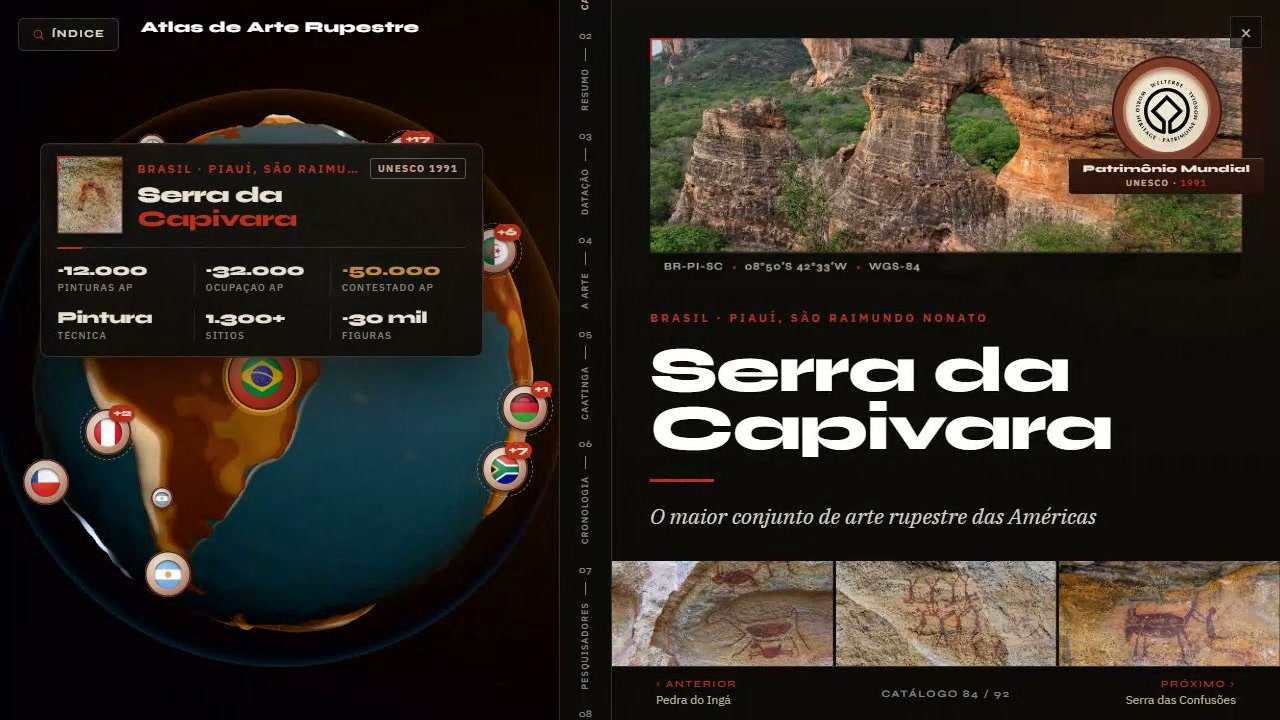Jump to section 06 Cronologia
1280x720 pixels.
pos(585,492)
